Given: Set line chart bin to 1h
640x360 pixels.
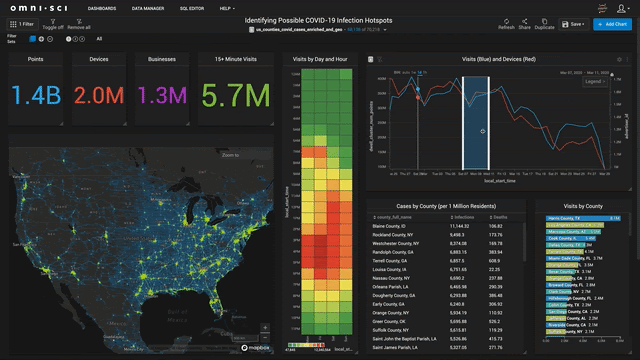Looking at the screenshot, I should (x=425, y=73).
